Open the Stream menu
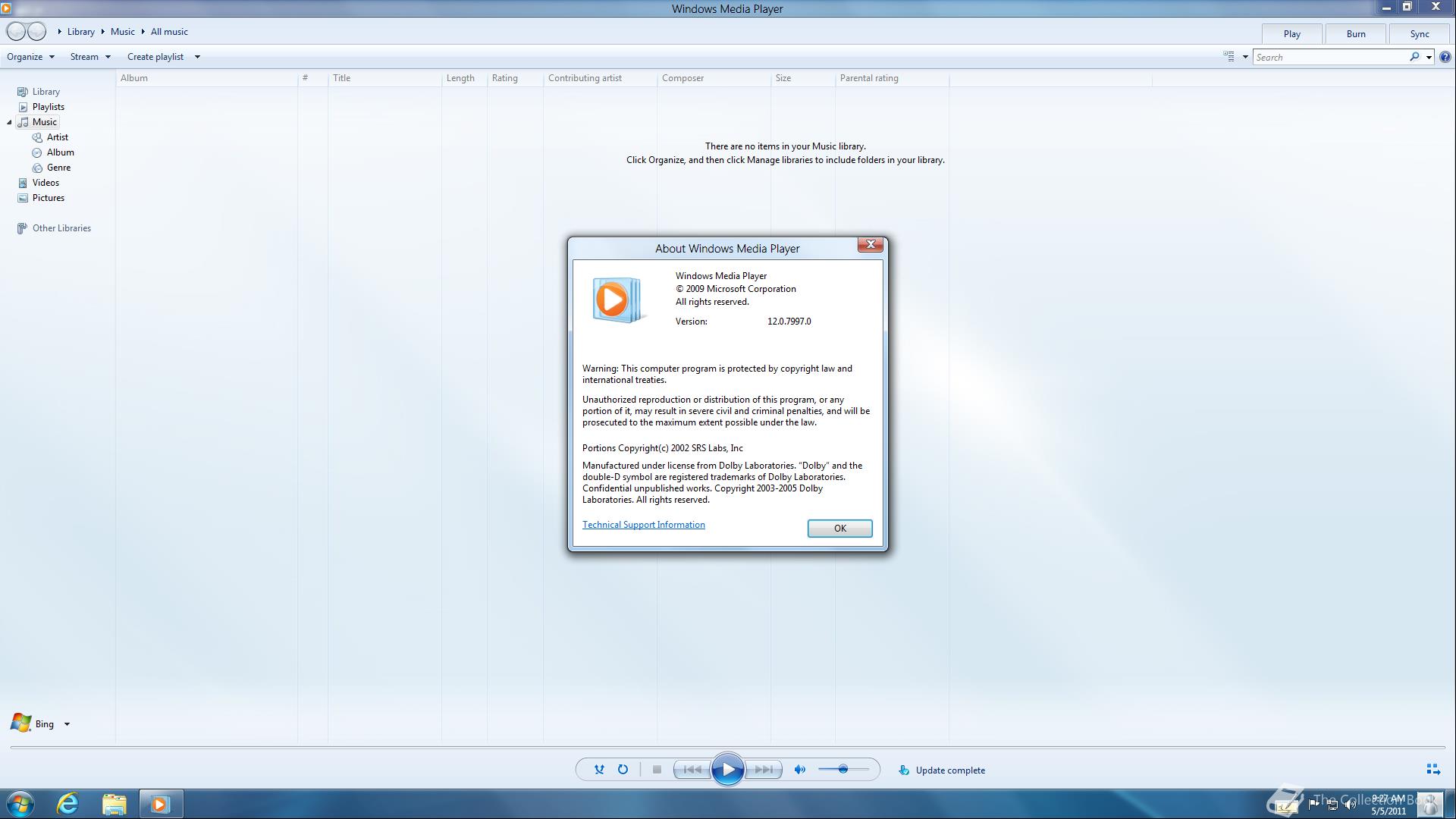Screen dimensions: 1456x819 pyautogui.click(x=90, y=57)
